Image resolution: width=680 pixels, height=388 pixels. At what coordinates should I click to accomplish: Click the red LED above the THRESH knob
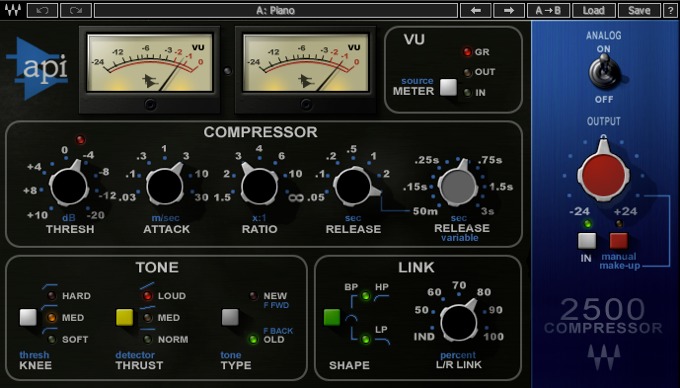coord(80,139)
